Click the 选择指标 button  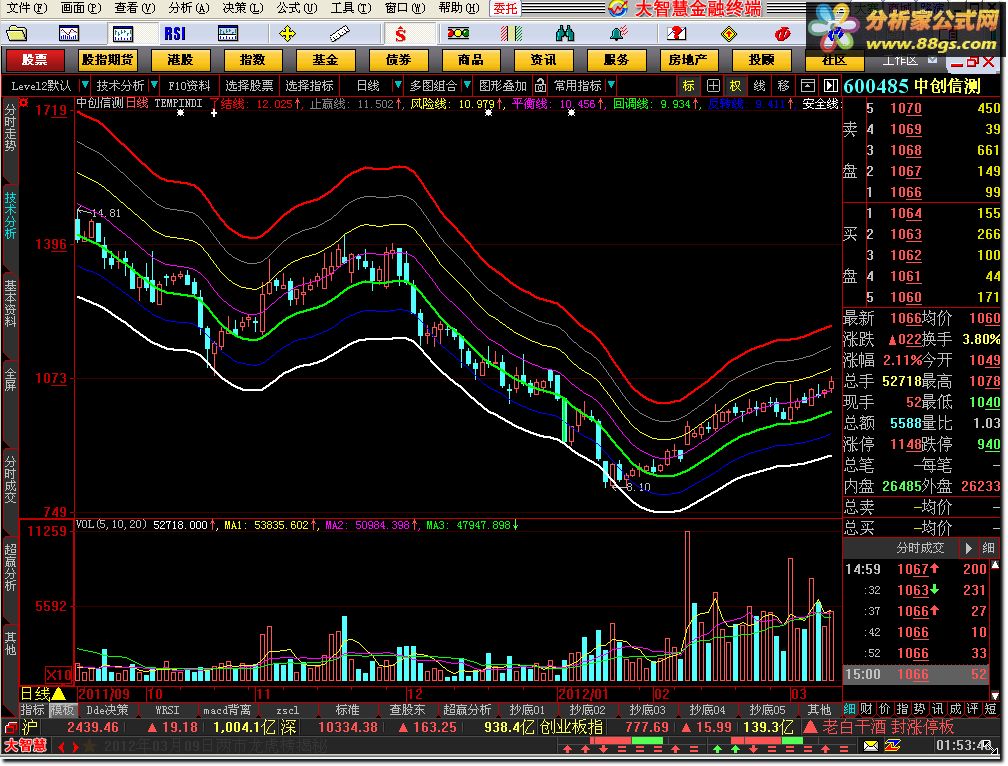309,85
